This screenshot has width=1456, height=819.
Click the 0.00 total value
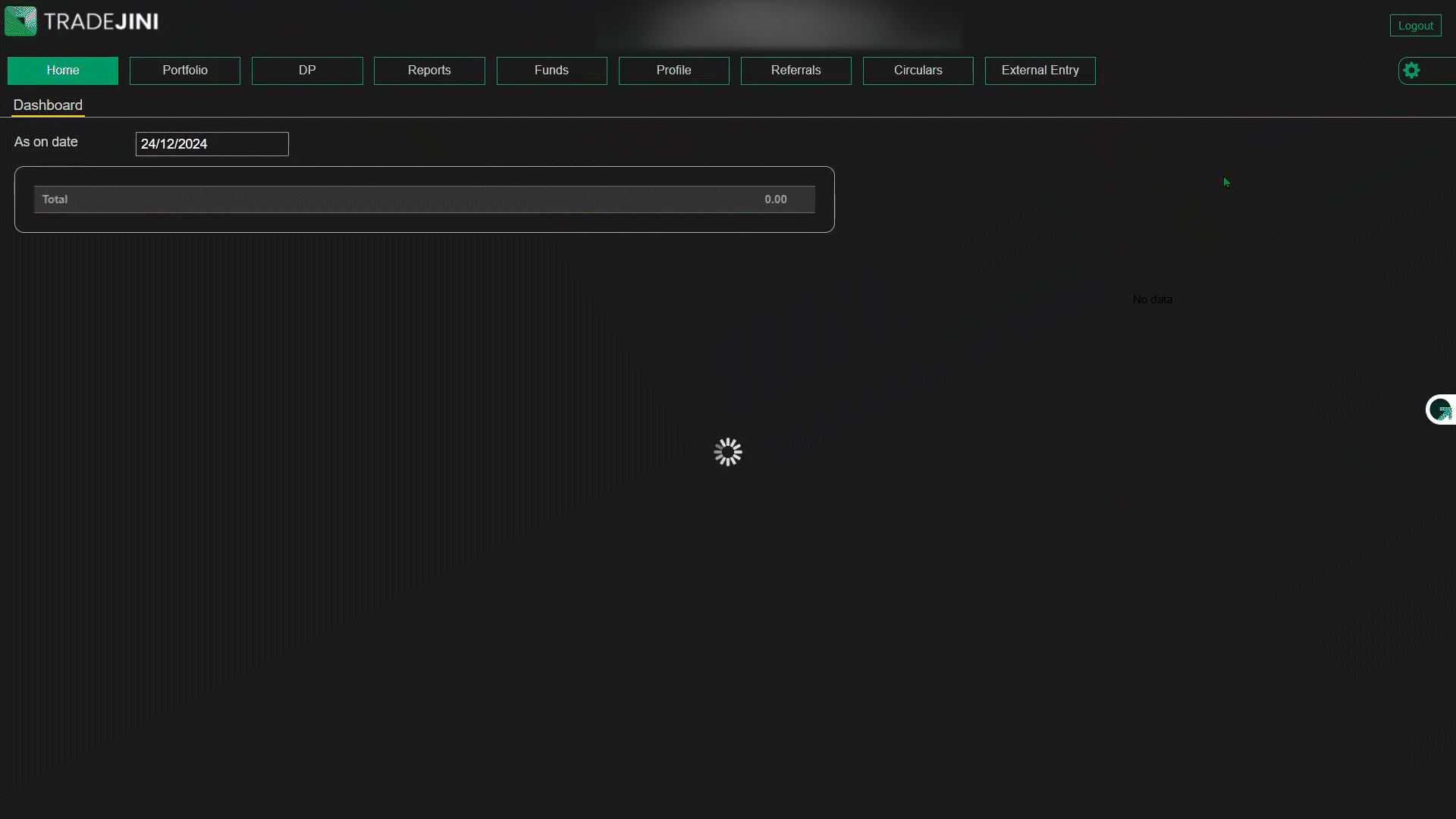pyautogui.click(x=775, y=199)
